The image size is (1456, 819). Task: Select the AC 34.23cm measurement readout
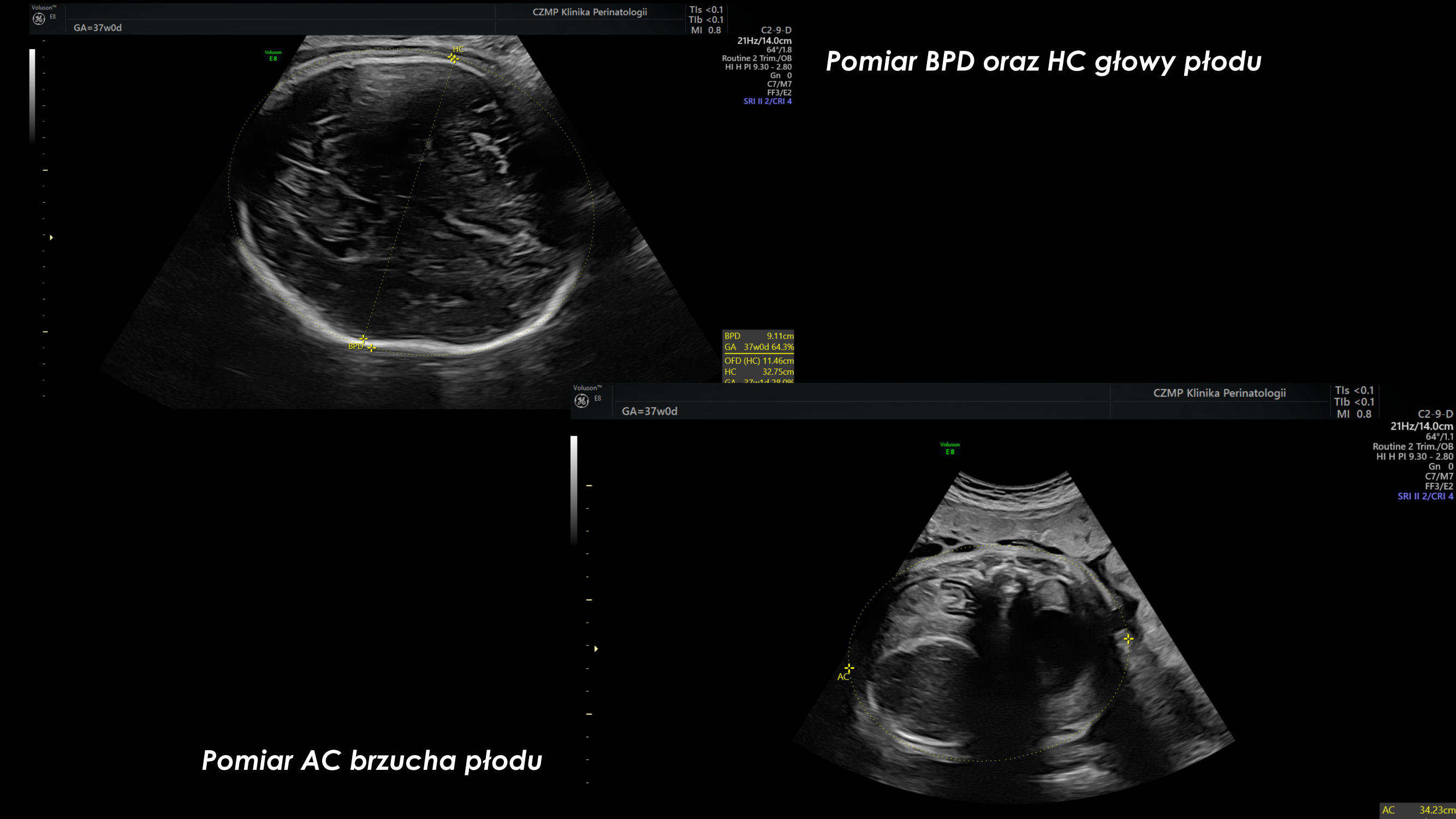click(x=1418, y=810)
